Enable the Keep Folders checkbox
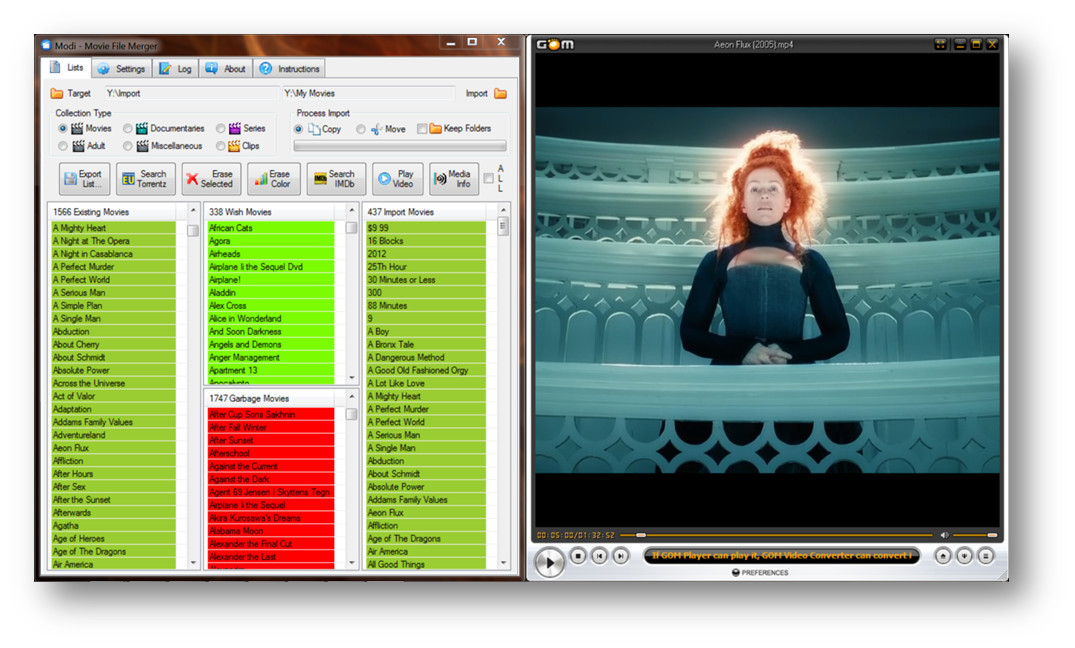 click(422, 129)
